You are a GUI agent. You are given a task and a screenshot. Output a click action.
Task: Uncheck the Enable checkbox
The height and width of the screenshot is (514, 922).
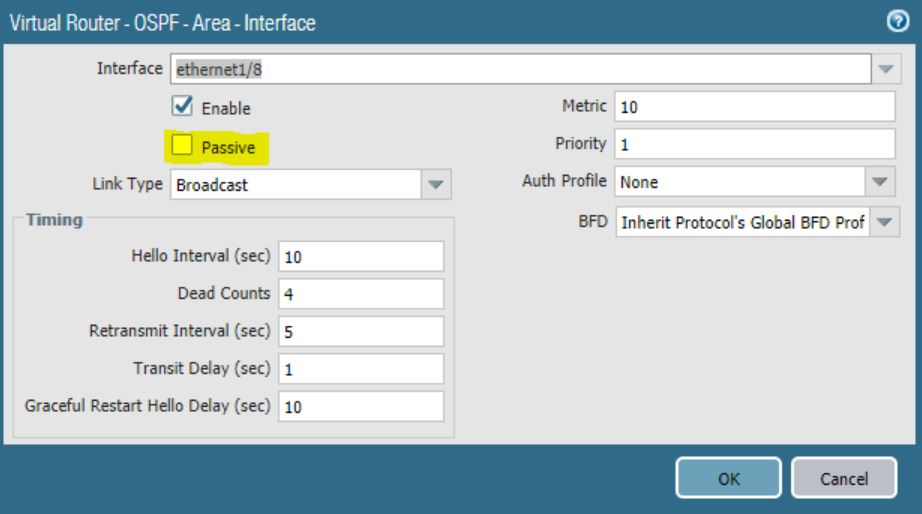pos(182,106)
